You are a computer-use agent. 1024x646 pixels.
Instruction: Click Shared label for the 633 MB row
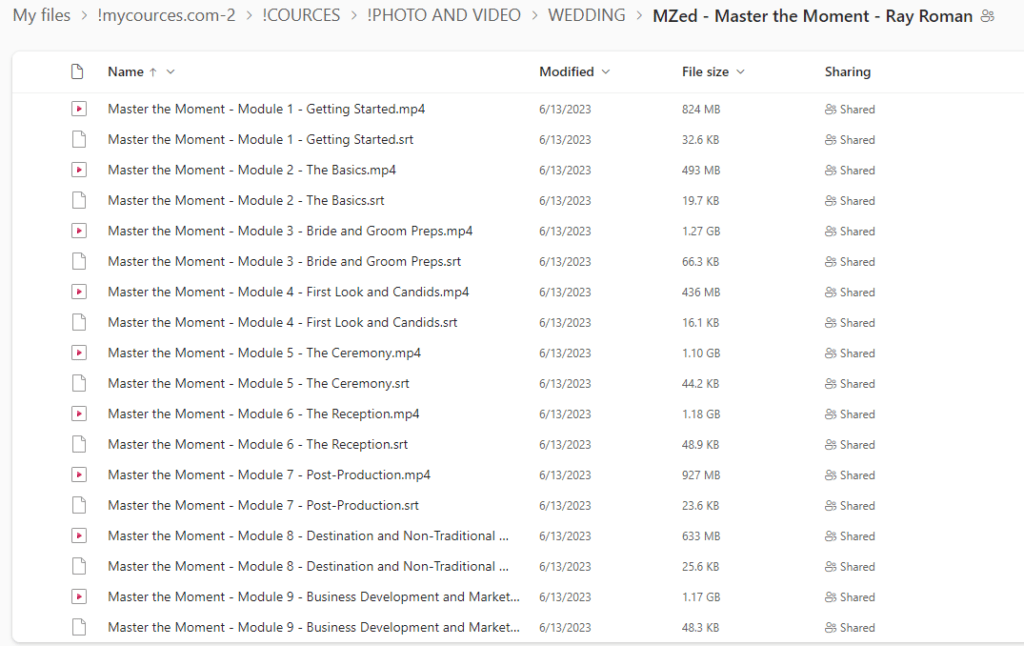[x=857, y=536]
